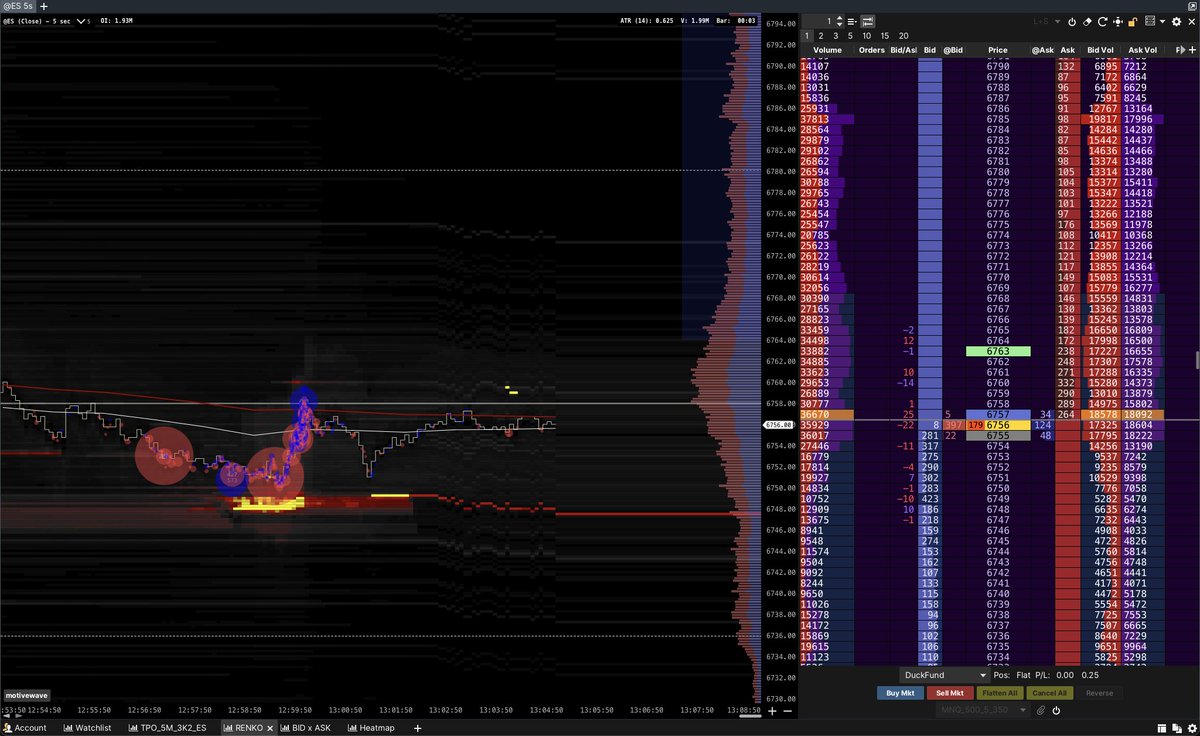Zoom in chart with plus icon
Viewport: 1200px width, 736px height.
point(774,711)
